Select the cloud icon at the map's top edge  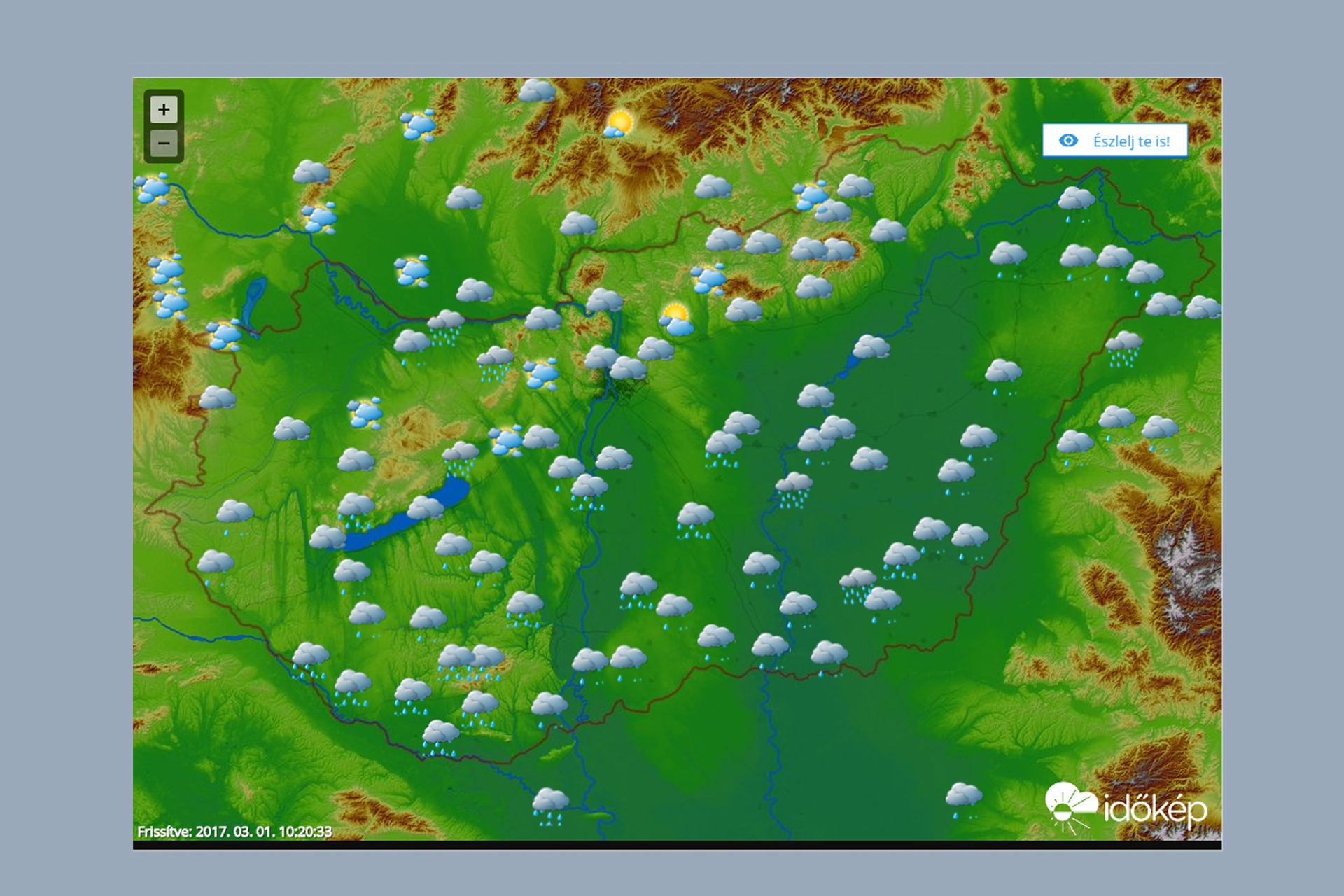[x=537, y=91]
